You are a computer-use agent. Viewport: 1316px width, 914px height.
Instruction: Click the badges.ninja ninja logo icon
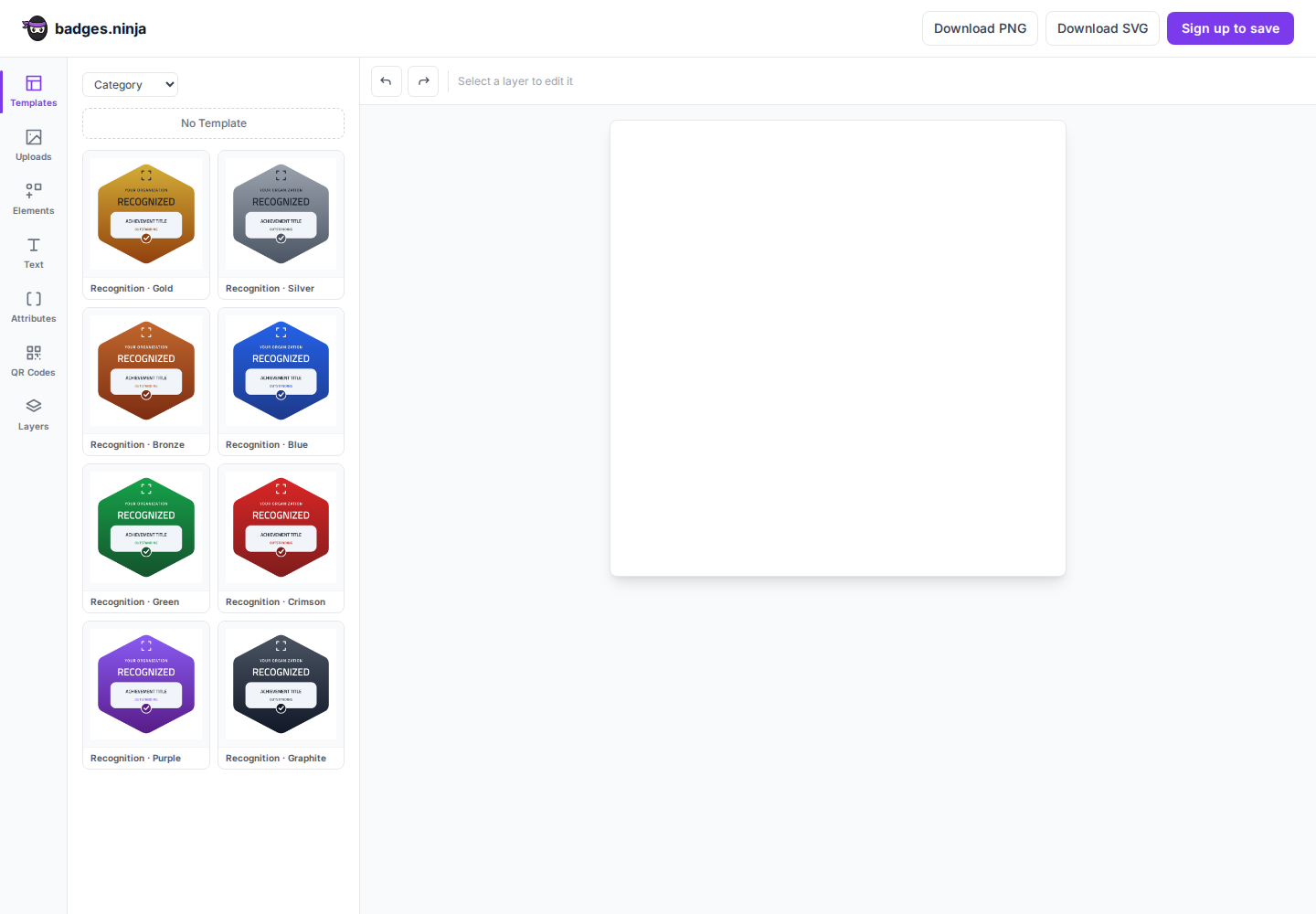[x=35, y=28]
